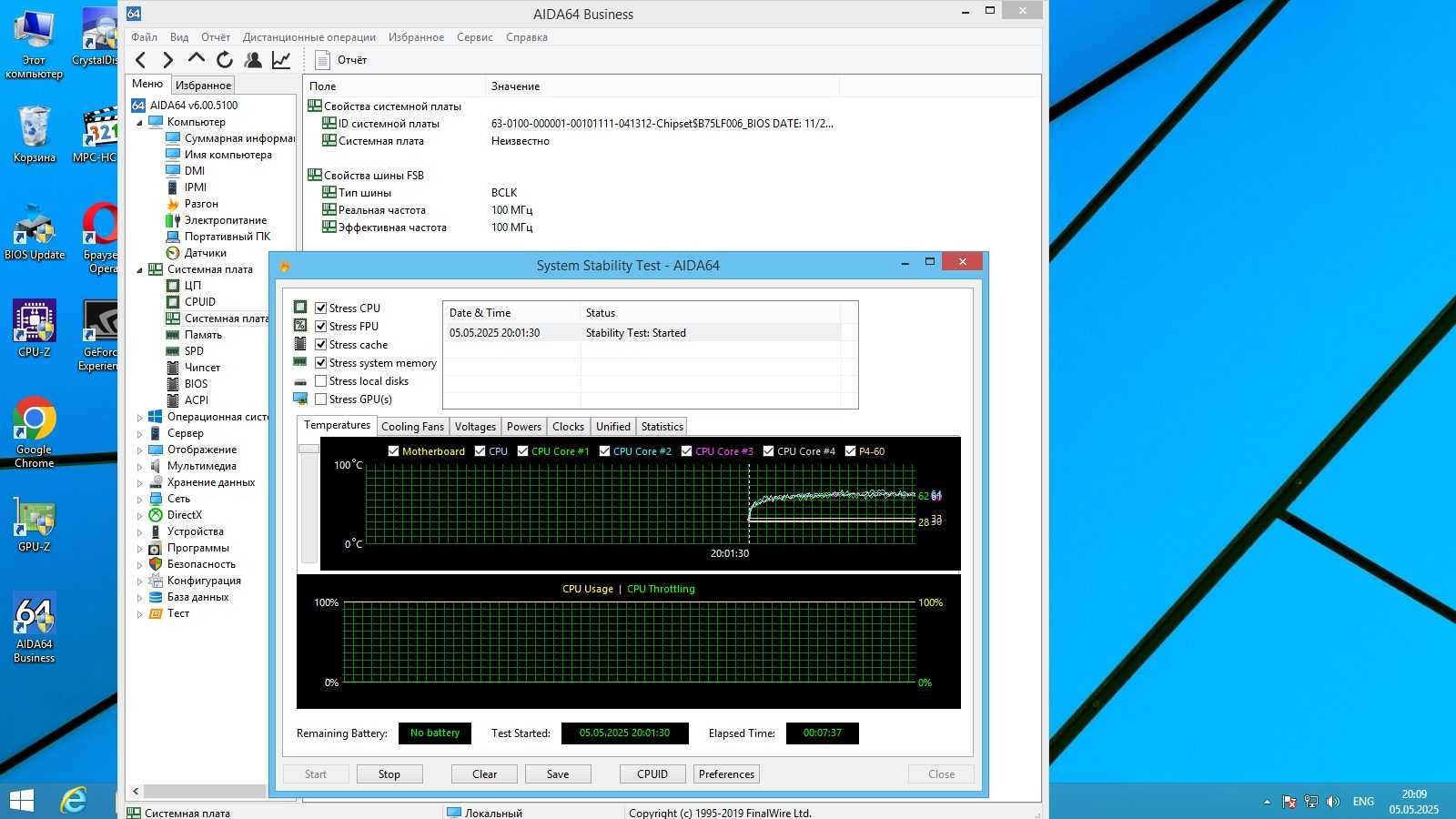Click the Отчёт report icon
This screenshot has width=1456, height=819.
tap(322, 60)
